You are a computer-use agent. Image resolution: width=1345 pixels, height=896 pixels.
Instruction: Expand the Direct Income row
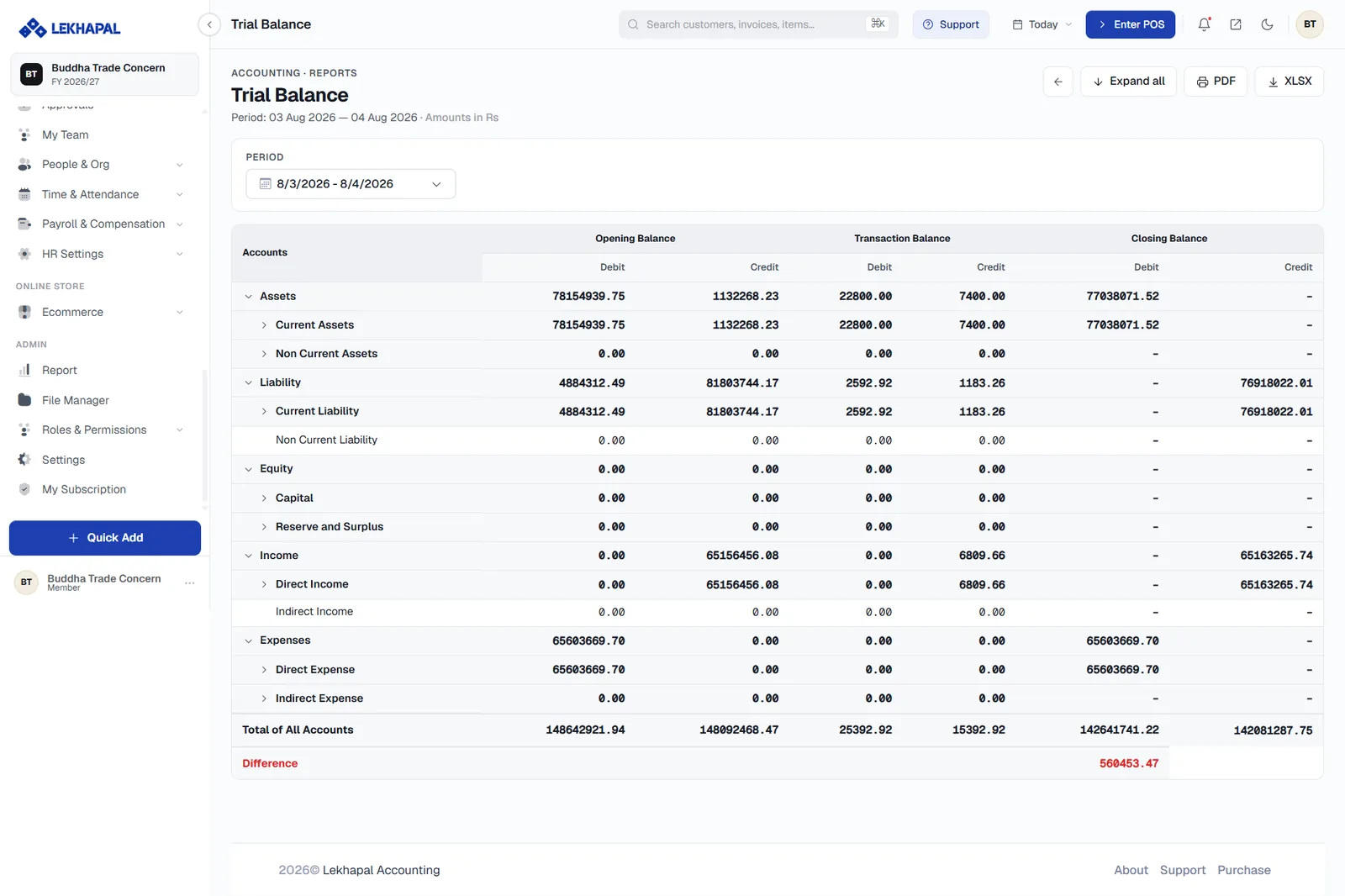point(264,584)
